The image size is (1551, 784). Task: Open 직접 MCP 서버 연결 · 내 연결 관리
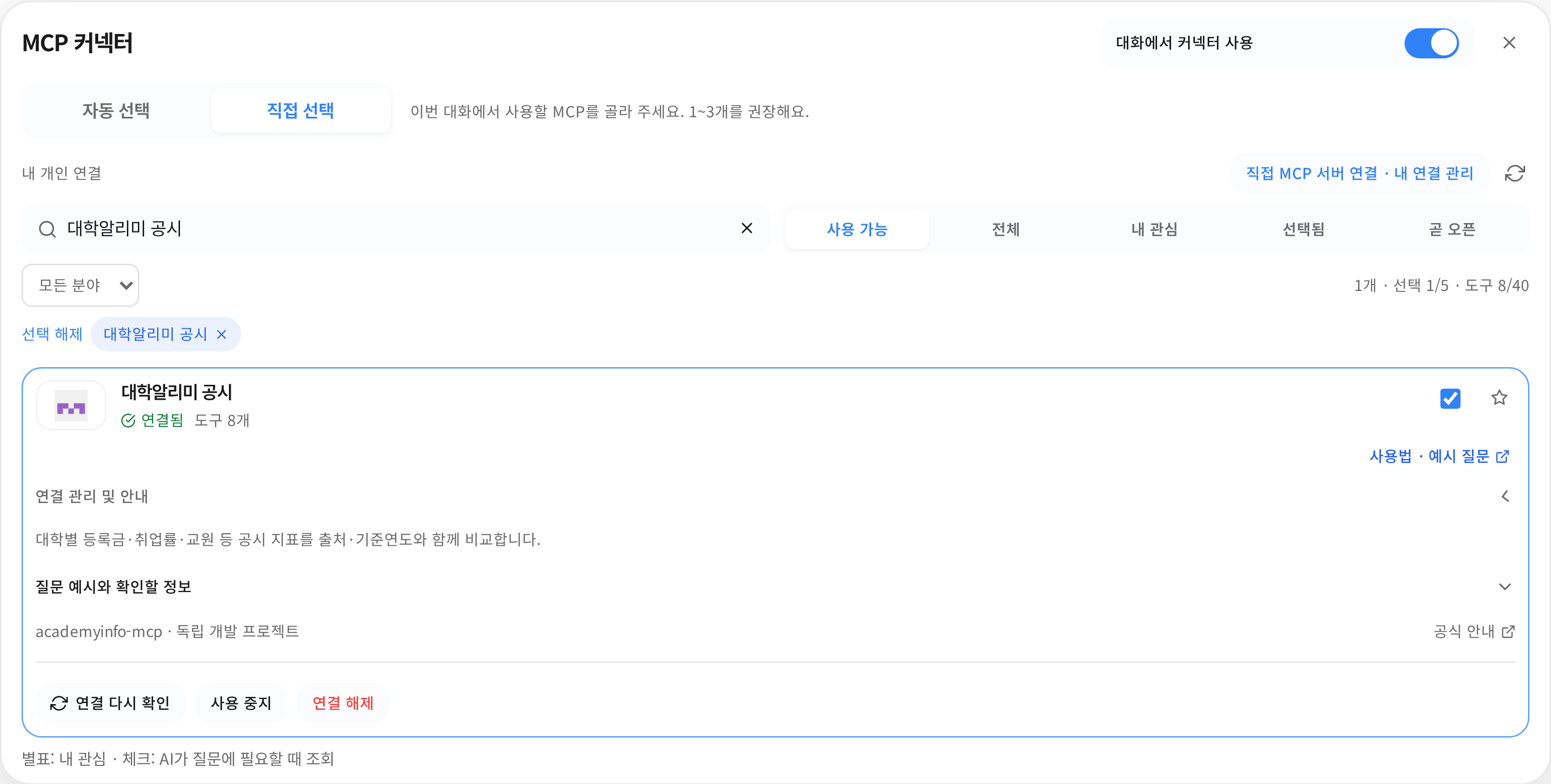click(1360, 173)
